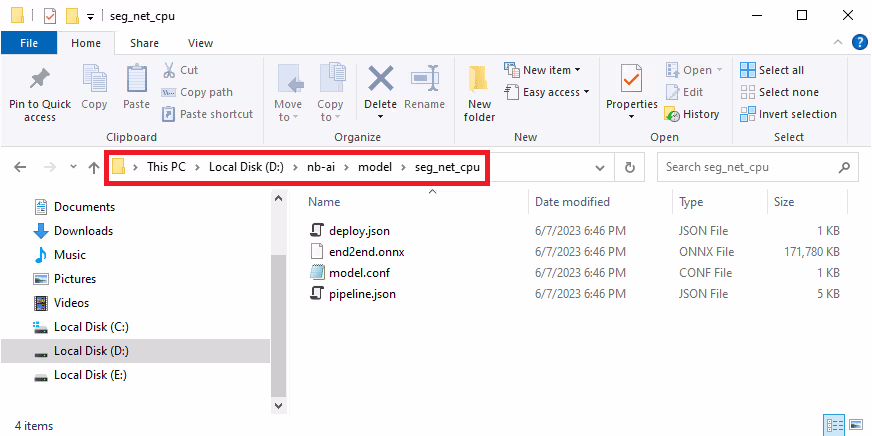
Task: Switch to Large icons view
Action: tap(856, 426)
